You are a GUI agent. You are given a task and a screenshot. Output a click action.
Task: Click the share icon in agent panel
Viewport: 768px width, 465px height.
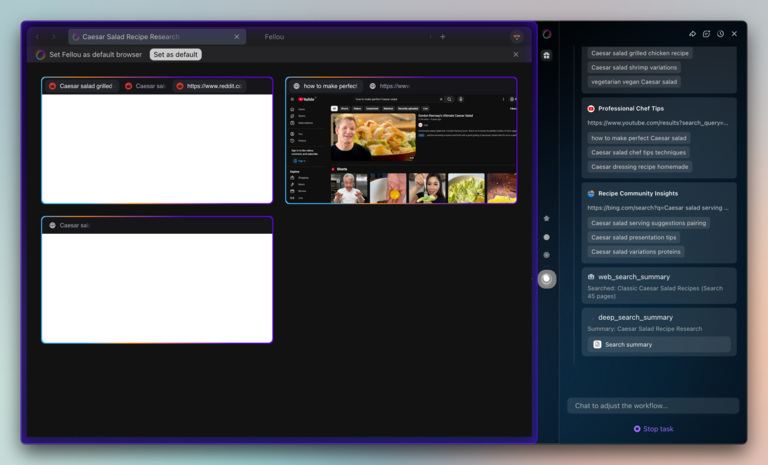(x=693, y=34)
